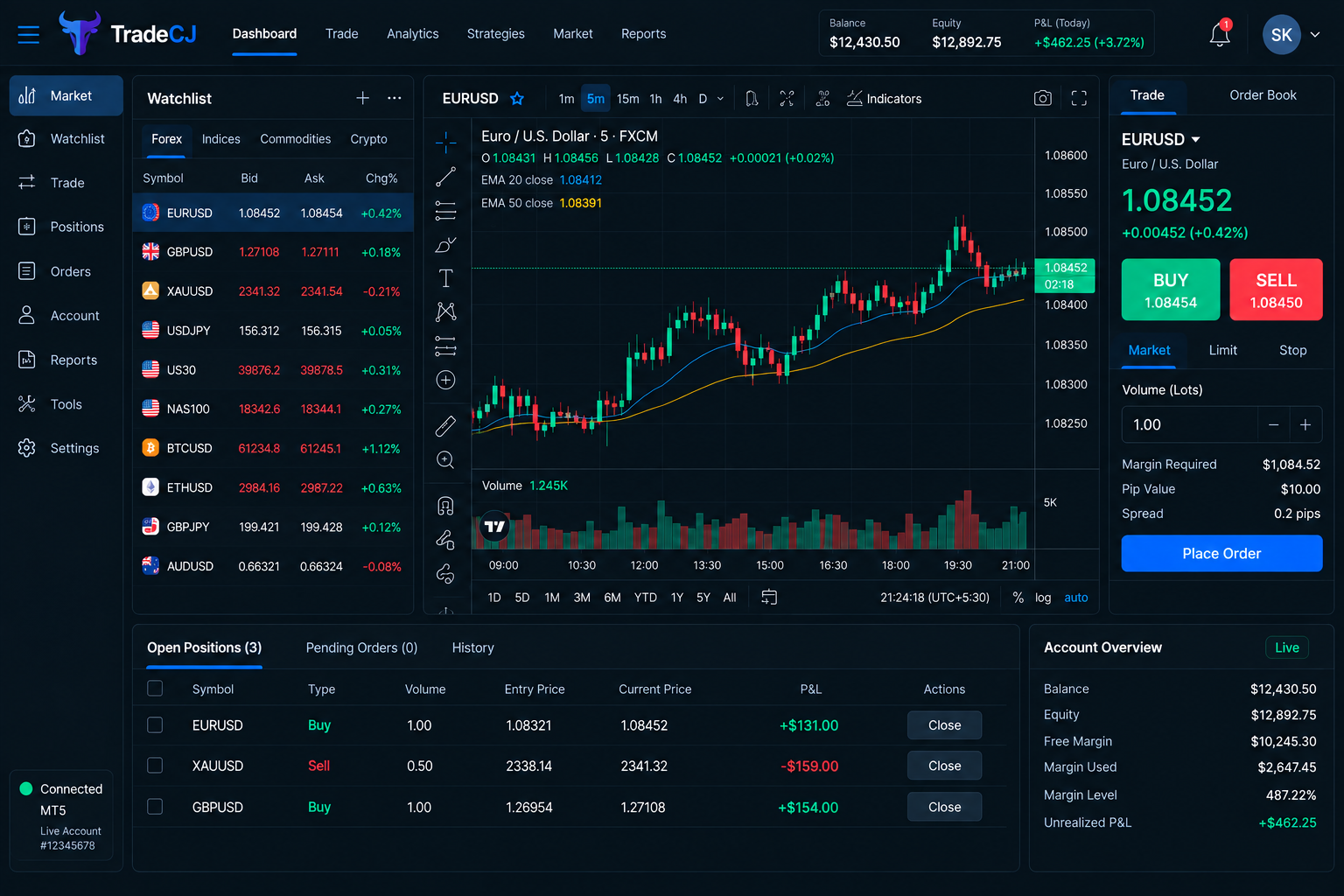This screenshot has width=1344, height=896.
Task: Take a chart snapshot with camera icon
Action: 1042,98
